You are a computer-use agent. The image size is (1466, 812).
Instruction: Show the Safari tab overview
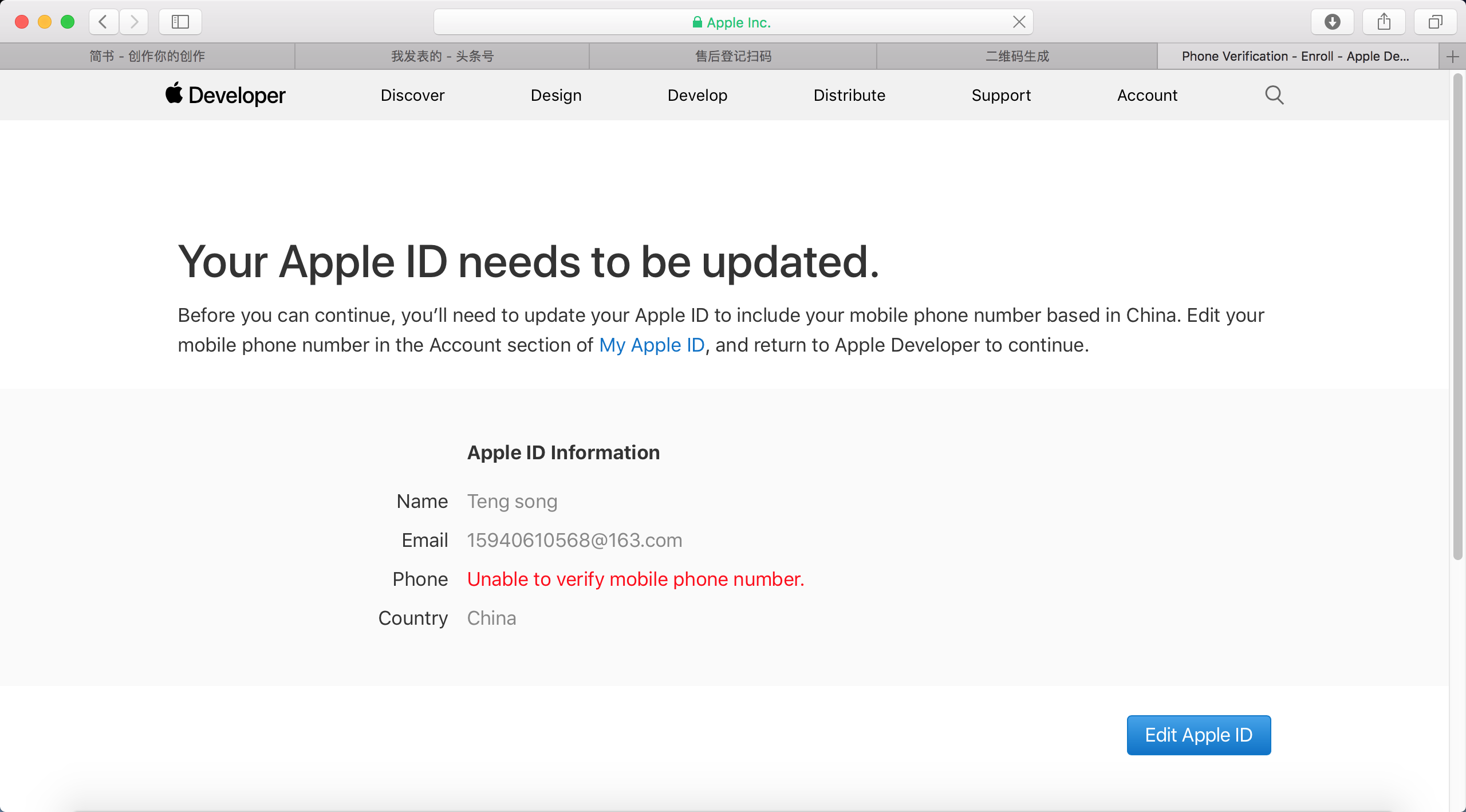click(1436, 22)
